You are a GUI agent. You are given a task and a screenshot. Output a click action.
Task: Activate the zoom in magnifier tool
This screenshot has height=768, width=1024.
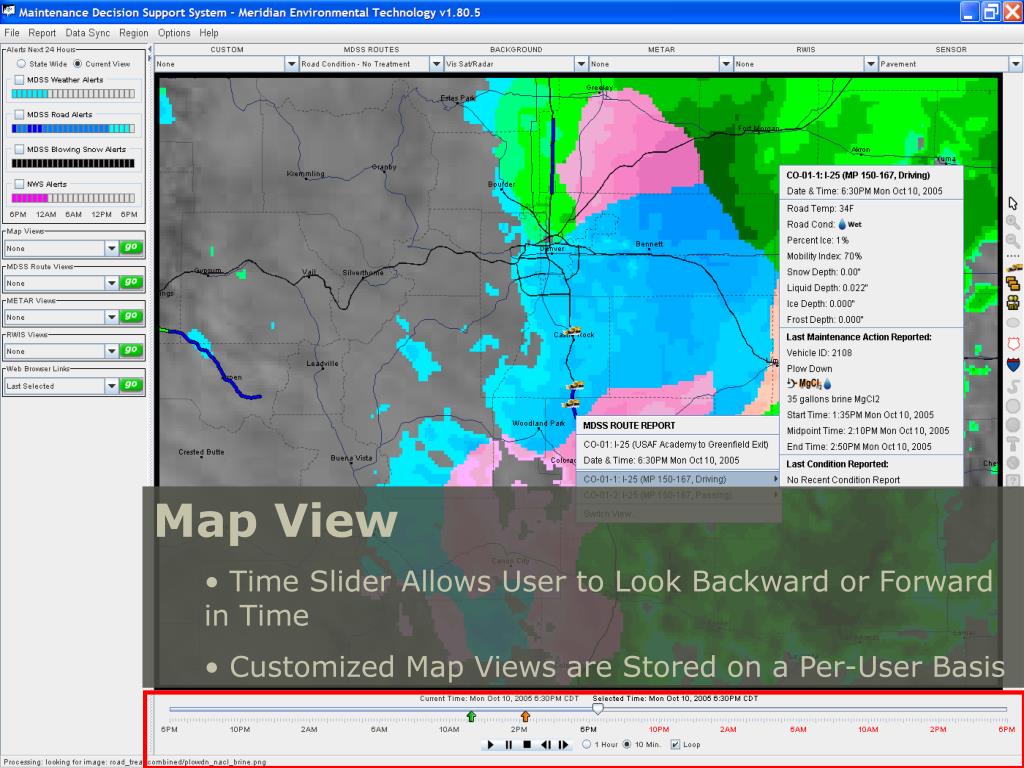coord(1013,222)
